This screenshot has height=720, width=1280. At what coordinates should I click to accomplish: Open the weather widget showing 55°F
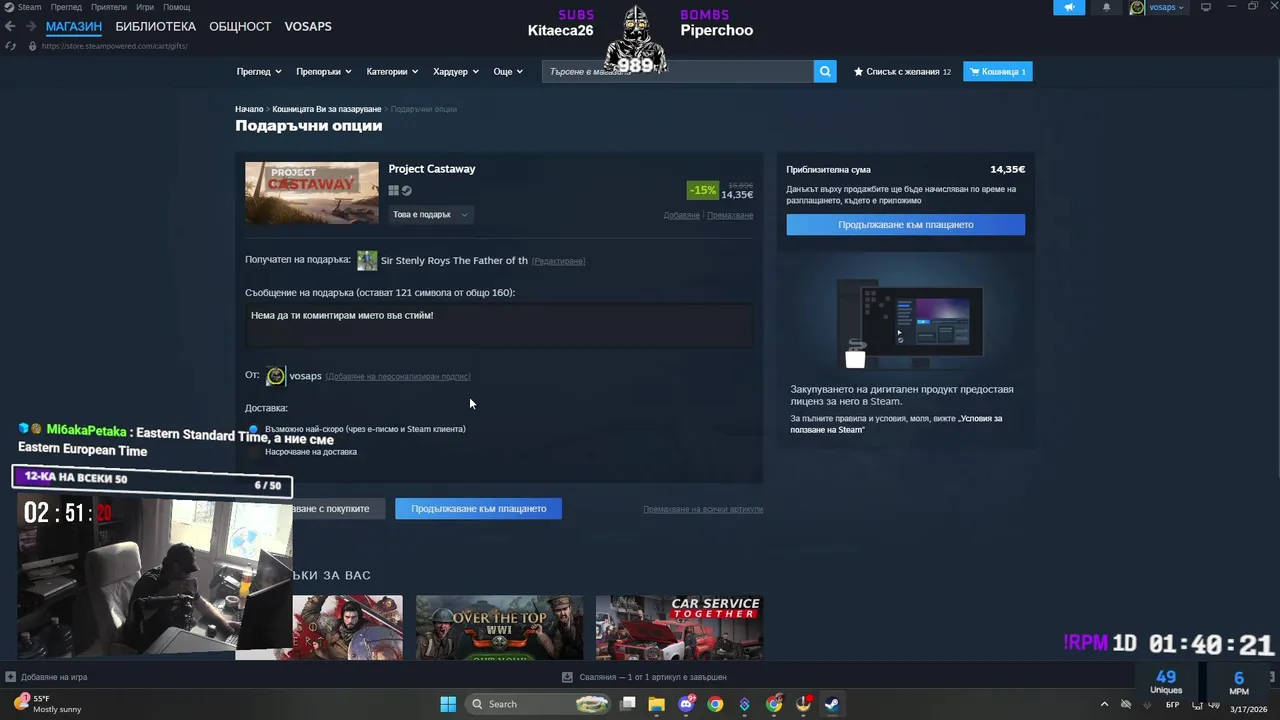pos(48,704)
